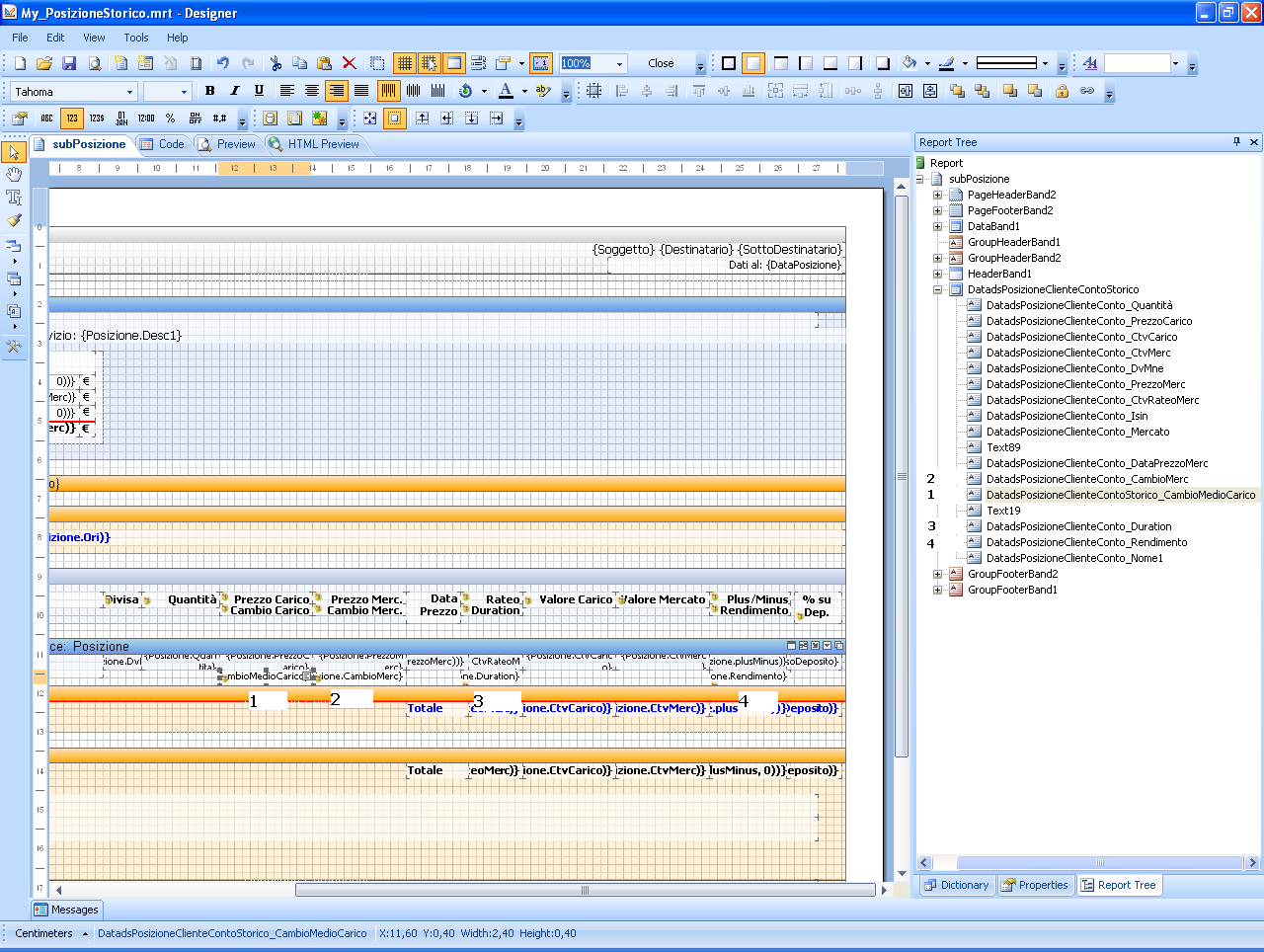
Task: Toggle Underline formatting
Action: pyautogui.click(x=259, y=91)
